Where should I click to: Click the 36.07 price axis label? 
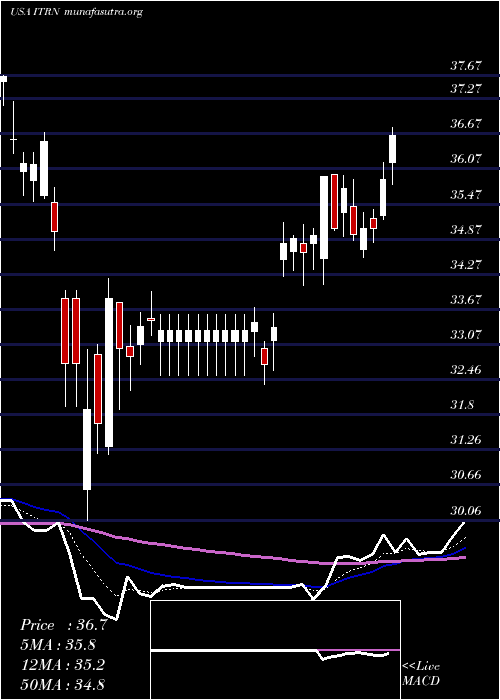click(466, 158)
